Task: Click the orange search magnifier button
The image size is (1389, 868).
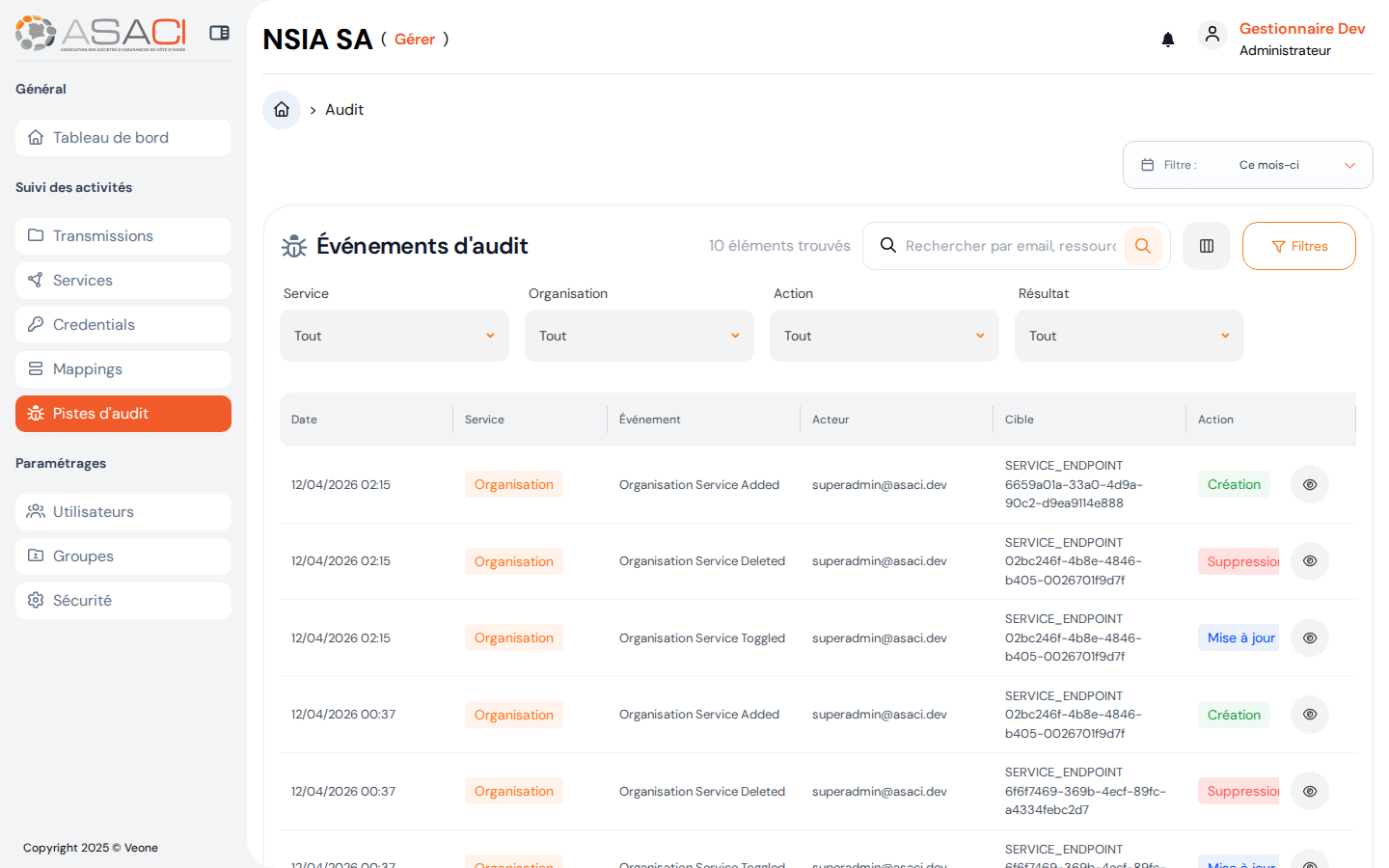Action: point(1143,246)
